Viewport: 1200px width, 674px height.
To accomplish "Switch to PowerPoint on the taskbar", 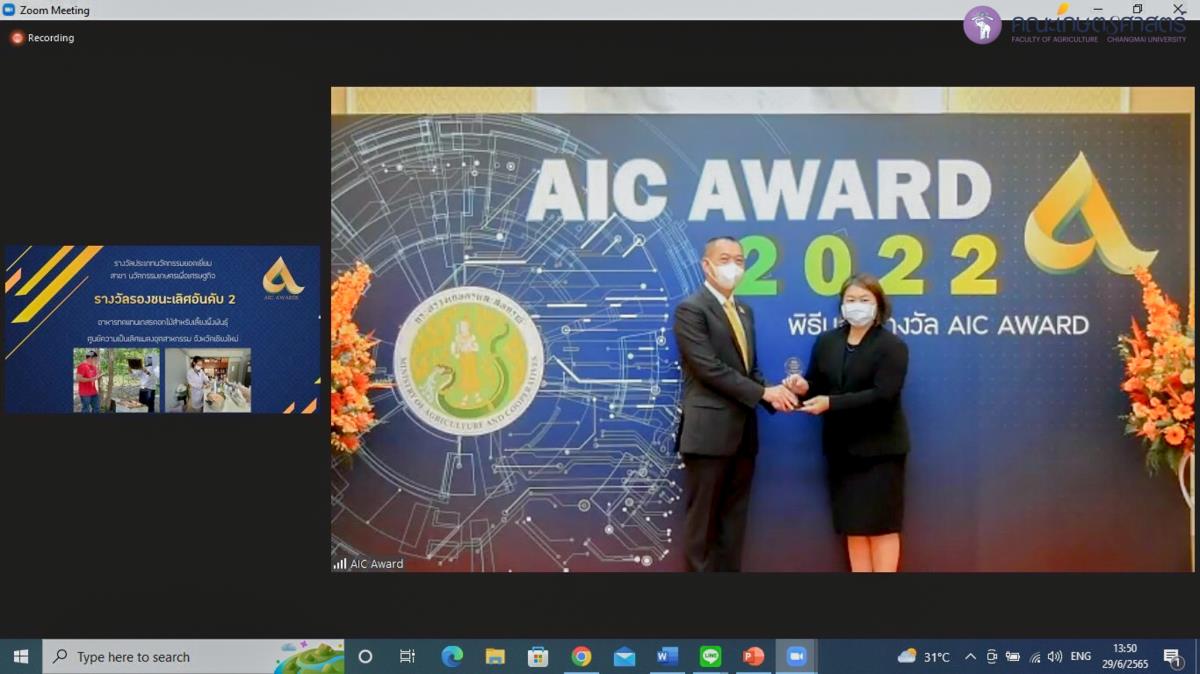I will pos(754,657).
